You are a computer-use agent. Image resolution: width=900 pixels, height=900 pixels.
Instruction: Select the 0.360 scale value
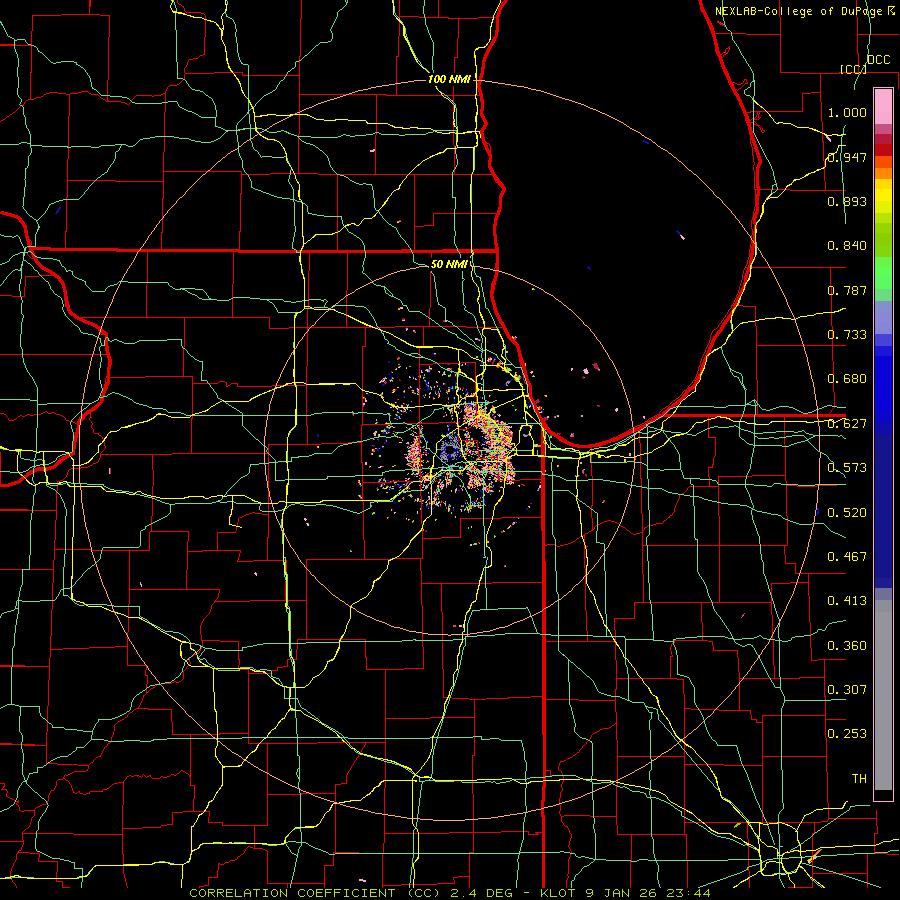(x=847, y=646)
